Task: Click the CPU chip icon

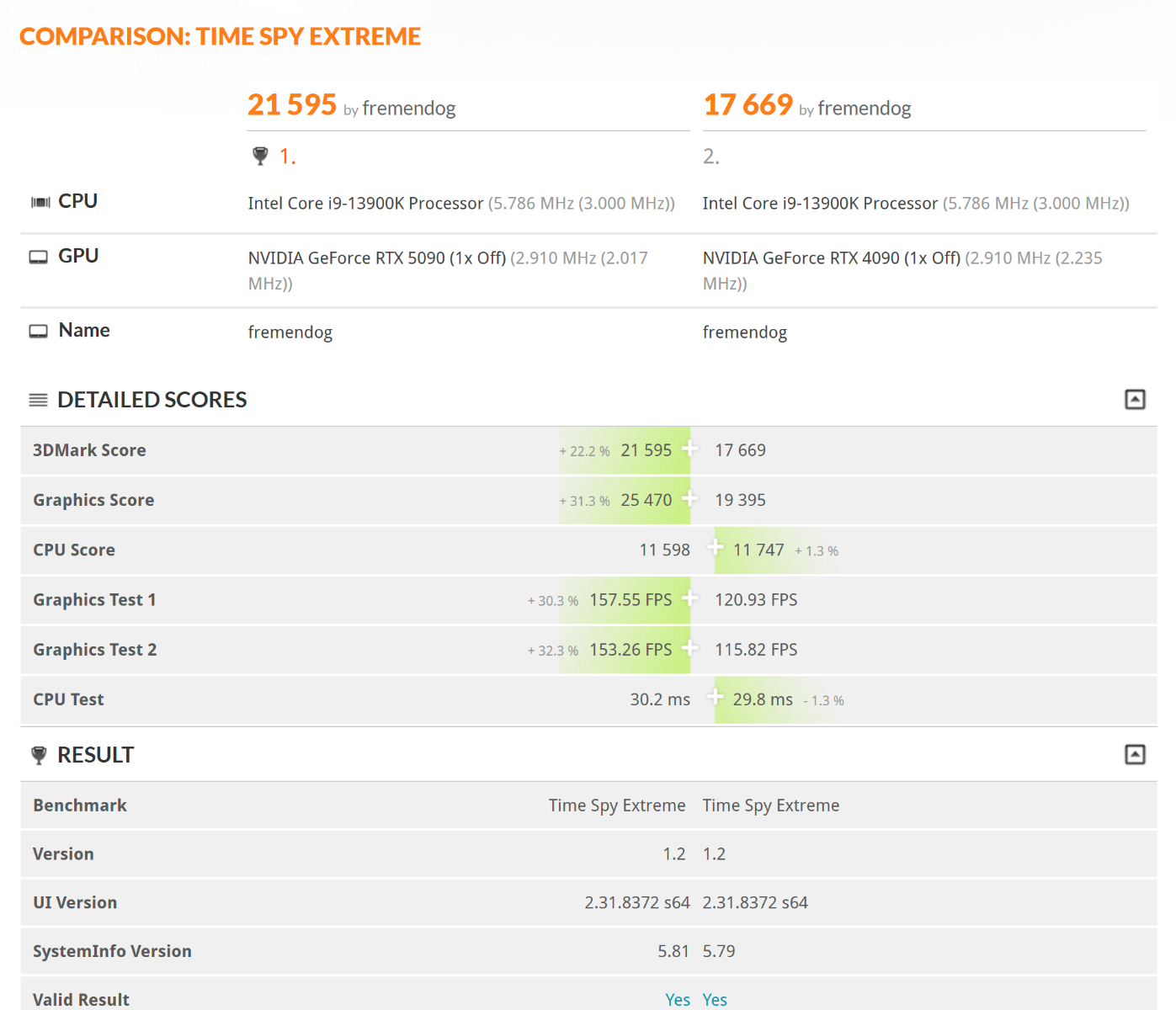Action: click(x=40, y=202)
